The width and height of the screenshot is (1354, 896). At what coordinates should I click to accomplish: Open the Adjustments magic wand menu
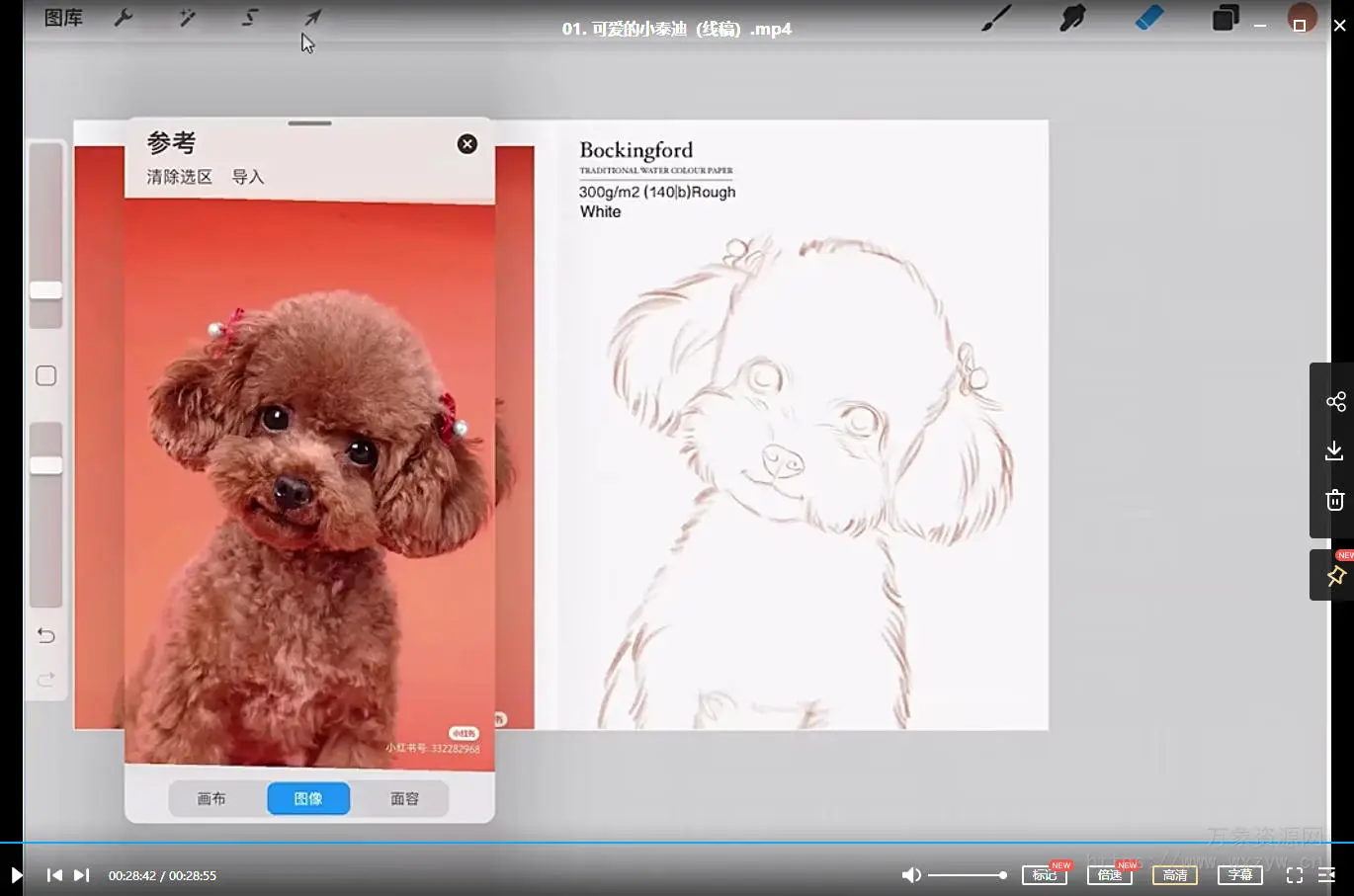187,18
